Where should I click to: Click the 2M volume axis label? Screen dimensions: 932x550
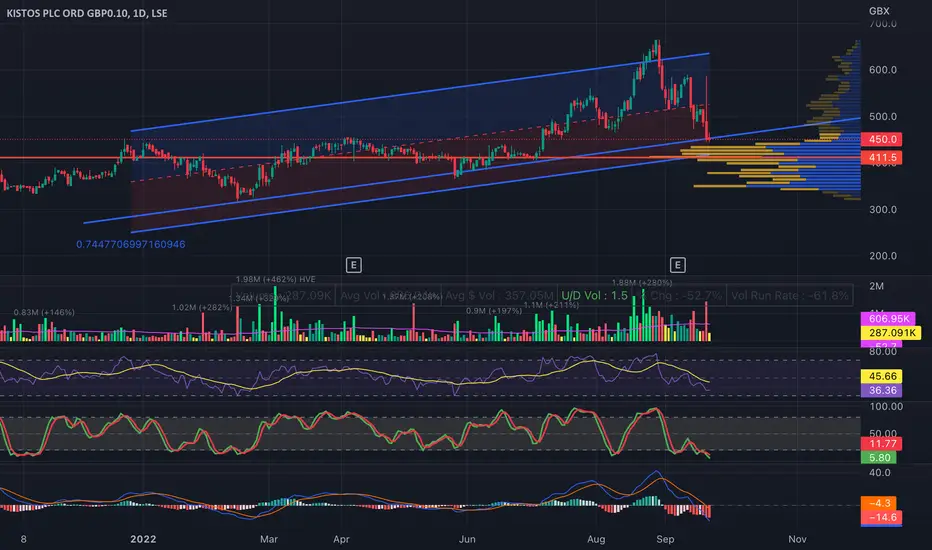pyautogui.click(x=876, y=286)
